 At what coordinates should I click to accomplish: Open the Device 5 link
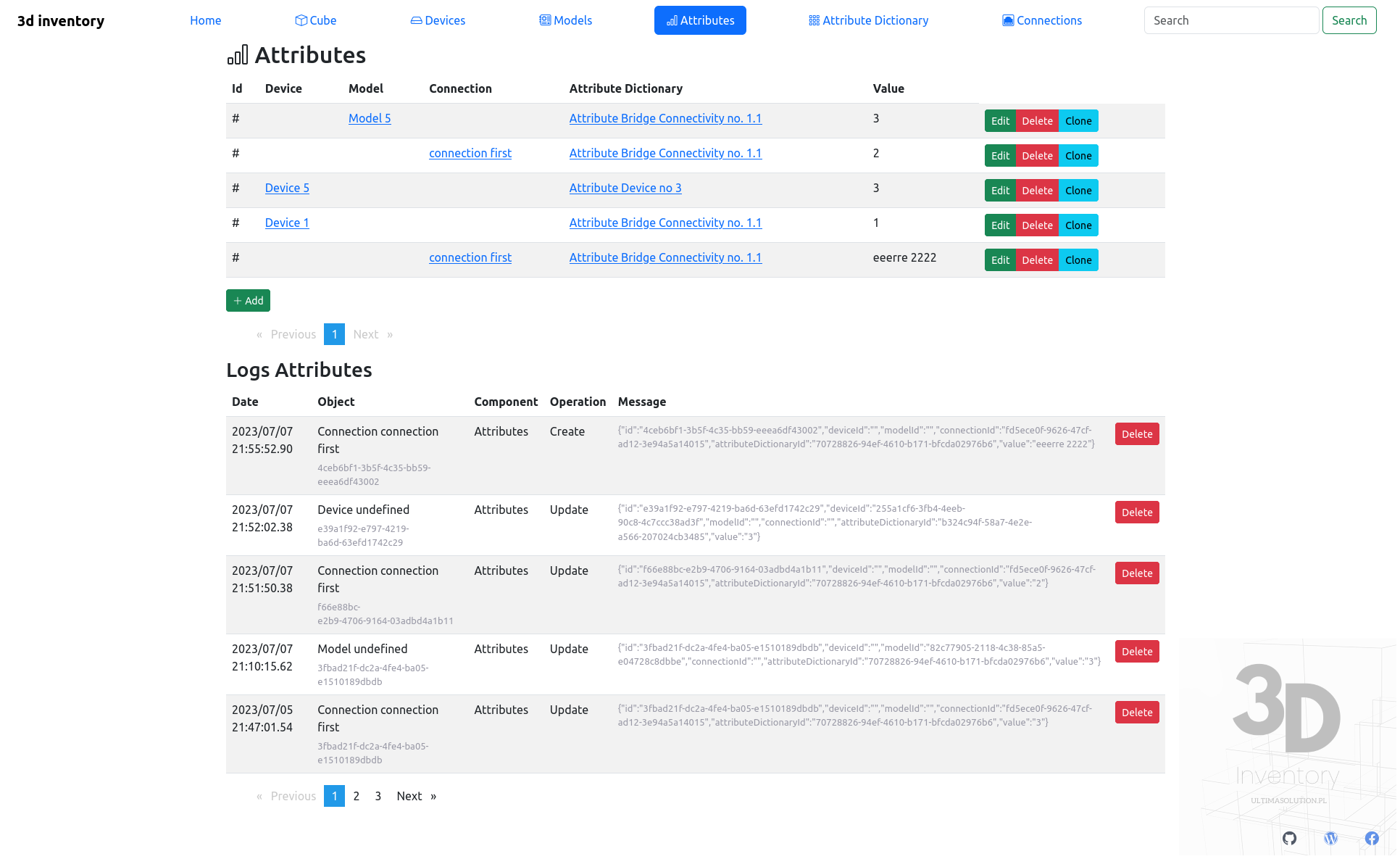click(x=287, y=188)
